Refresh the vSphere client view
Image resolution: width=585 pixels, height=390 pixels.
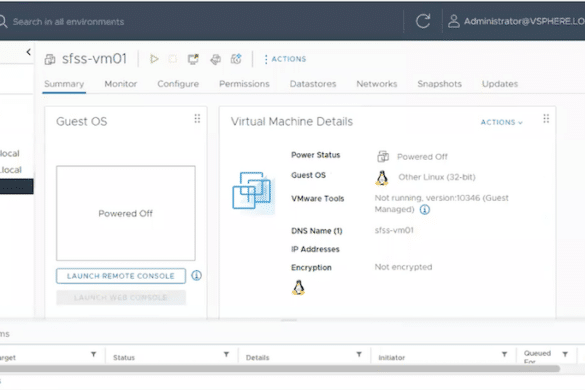tap(423, 21)
